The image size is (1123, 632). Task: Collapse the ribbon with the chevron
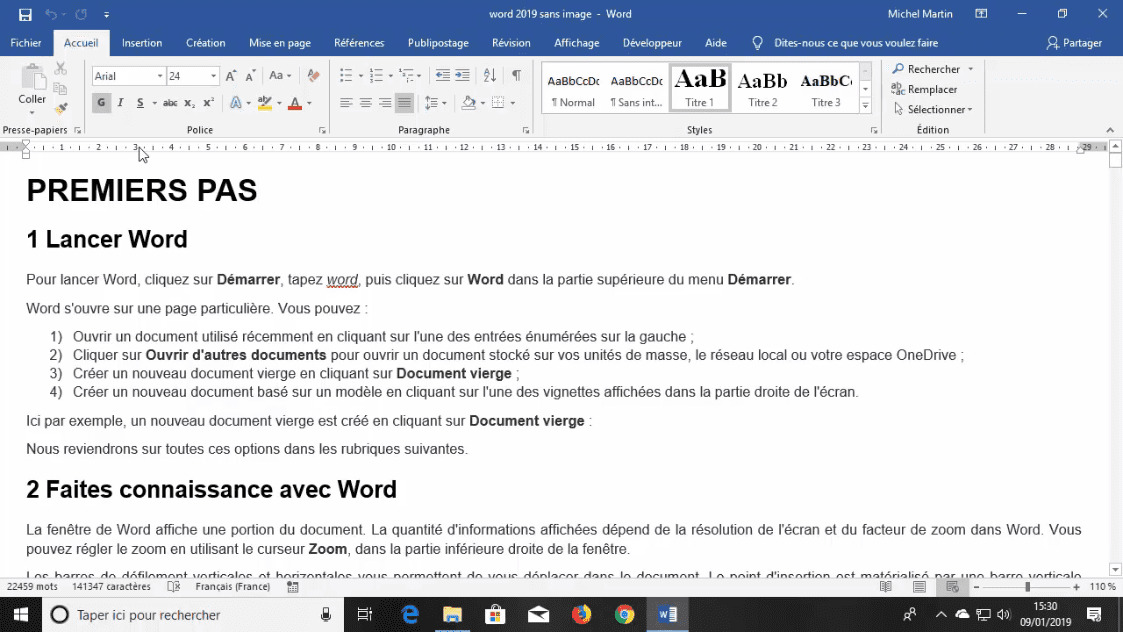(x=1110, y=130)
